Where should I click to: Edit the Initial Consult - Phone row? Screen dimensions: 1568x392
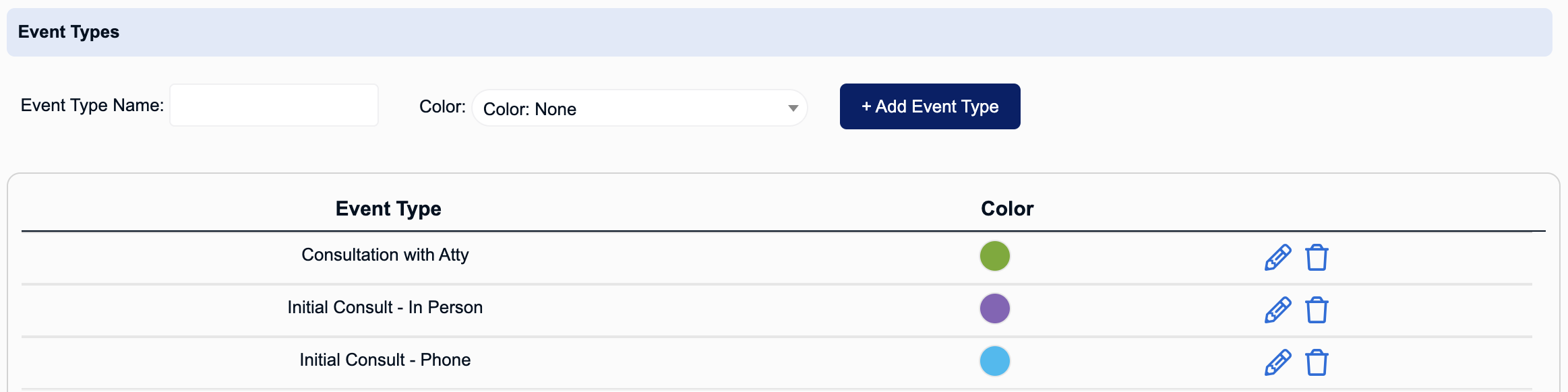(1277, 362)
